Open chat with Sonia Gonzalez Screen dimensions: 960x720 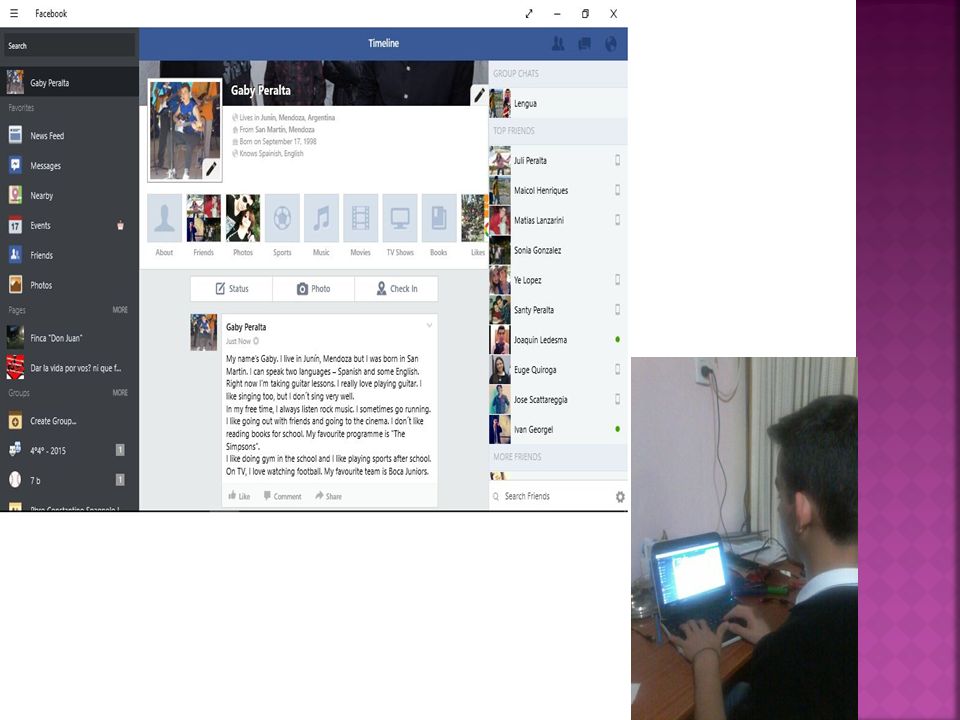(558, 250)
